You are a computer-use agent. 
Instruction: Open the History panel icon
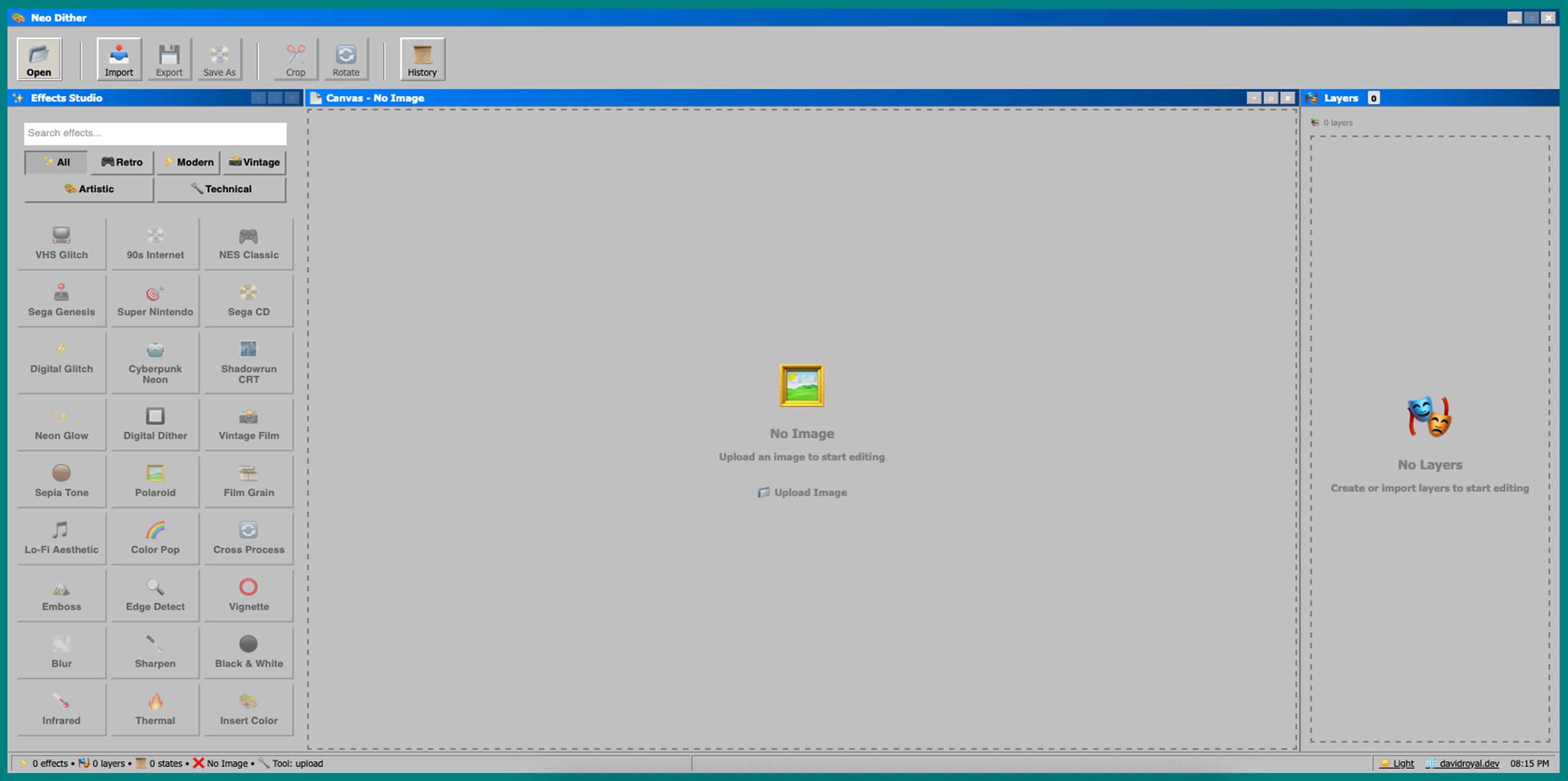[x=422, y=59]
